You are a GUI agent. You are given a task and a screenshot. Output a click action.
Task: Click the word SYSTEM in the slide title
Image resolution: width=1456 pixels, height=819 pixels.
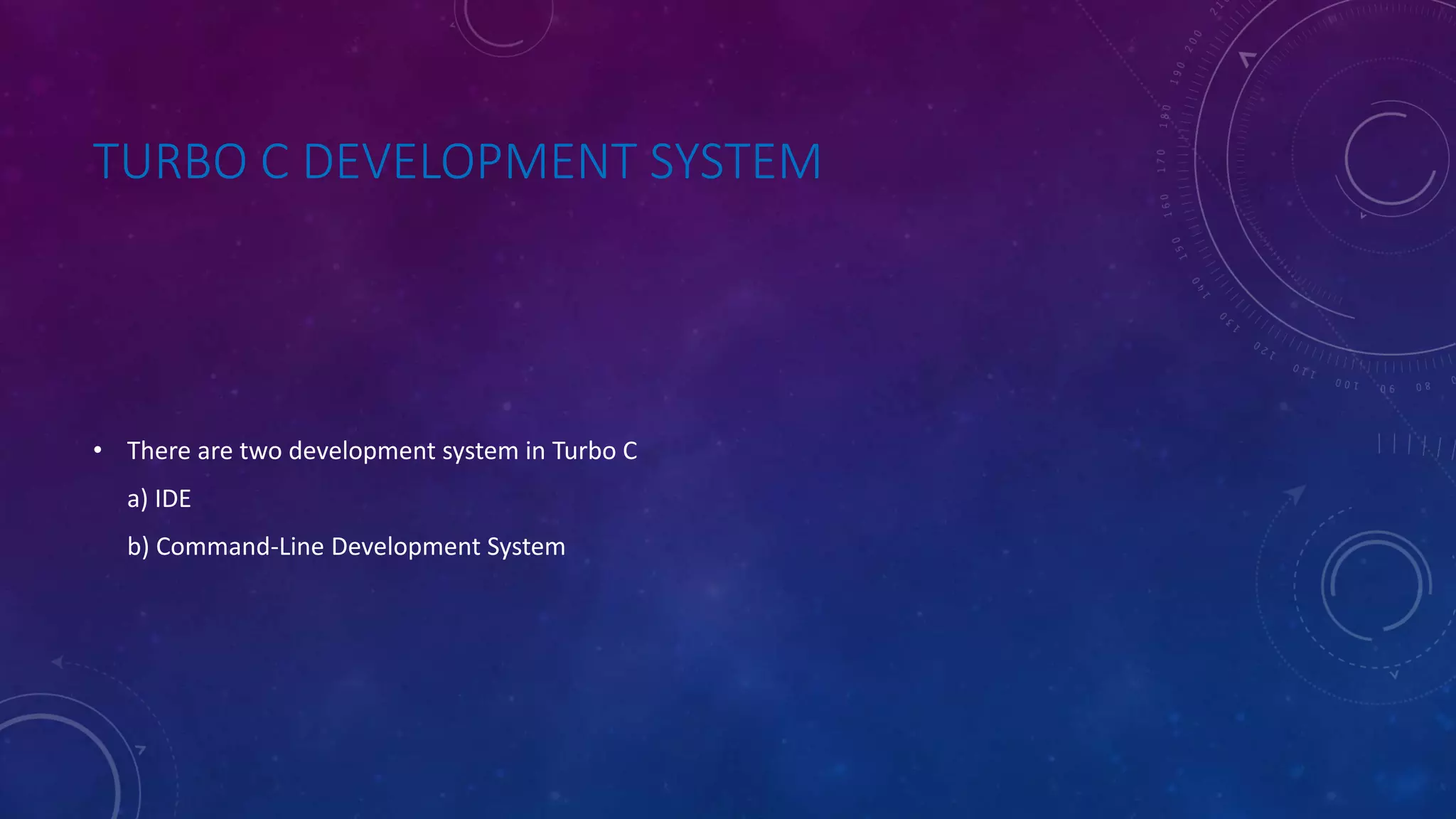point(735,162)
